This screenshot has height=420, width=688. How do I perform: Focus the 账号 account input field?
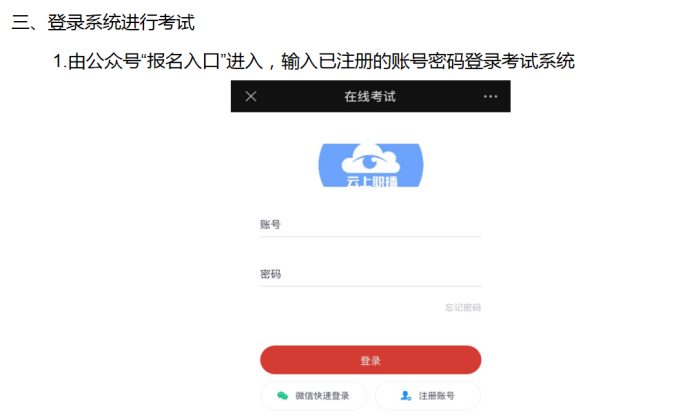pyautogui.click(x=371, y=225)
